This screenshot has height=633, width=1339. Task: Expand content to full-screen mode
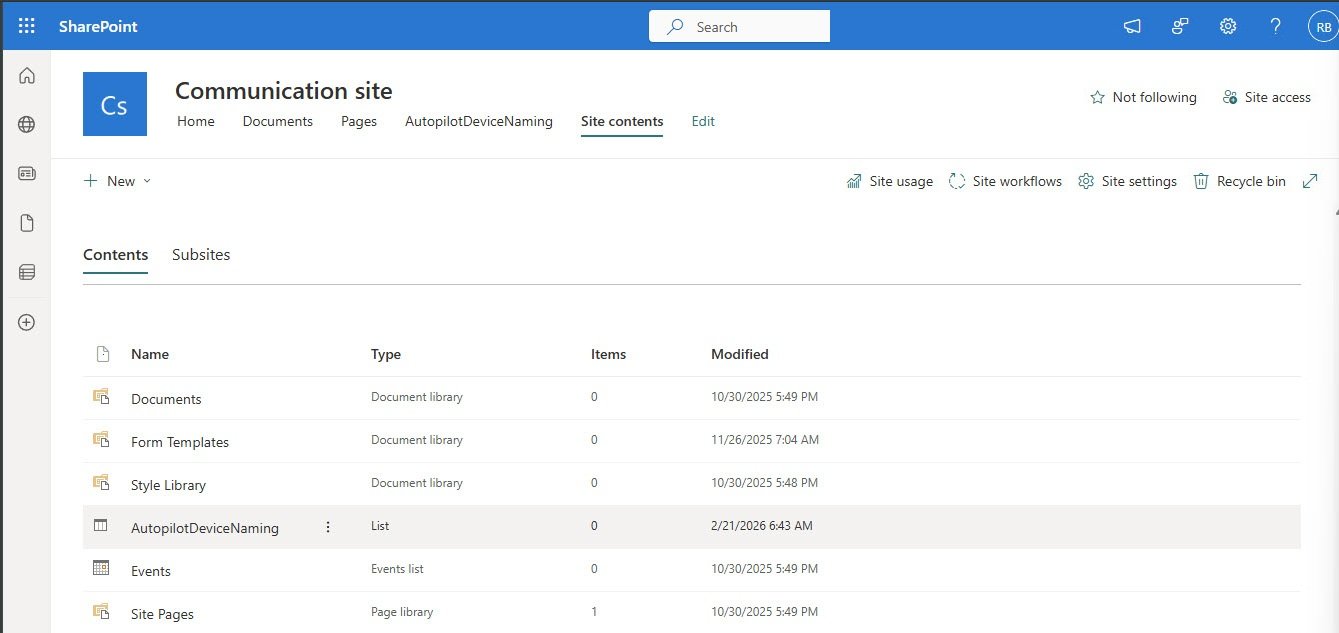pyautogui.click(x=1310, y=181)
